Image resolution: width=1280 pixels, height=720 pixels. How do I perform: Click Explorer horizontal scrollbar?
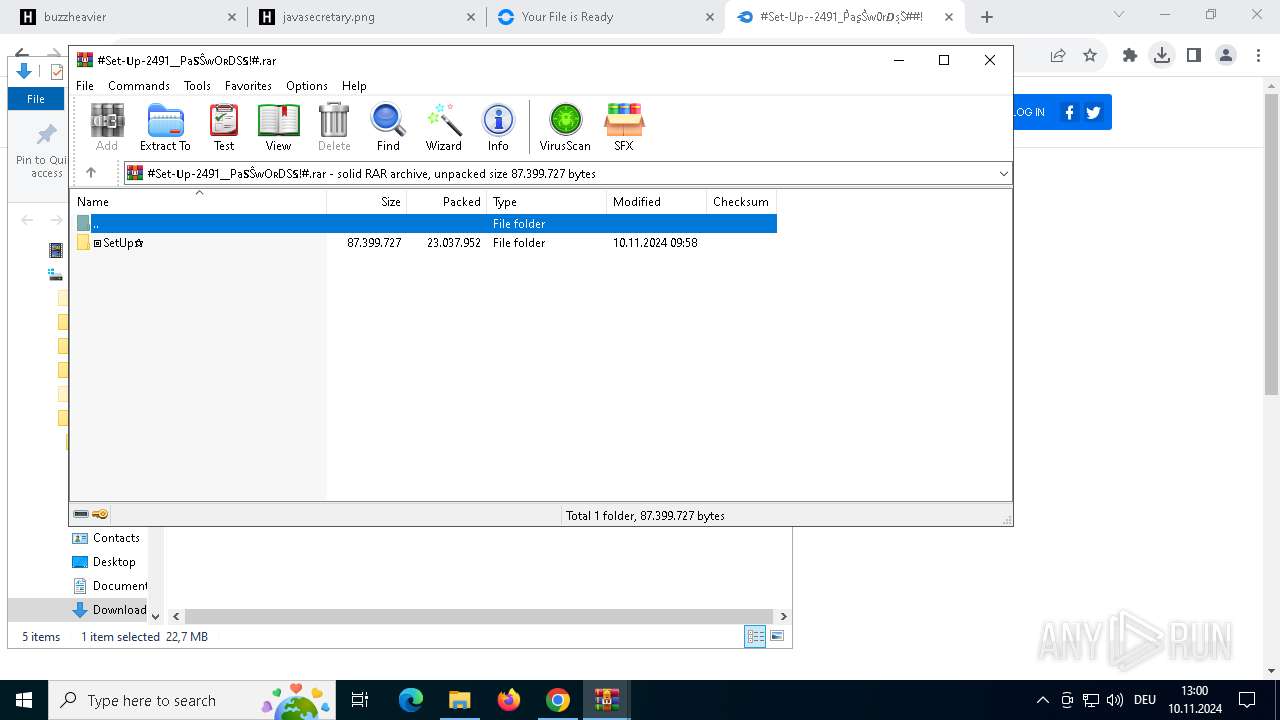[479, 616]
